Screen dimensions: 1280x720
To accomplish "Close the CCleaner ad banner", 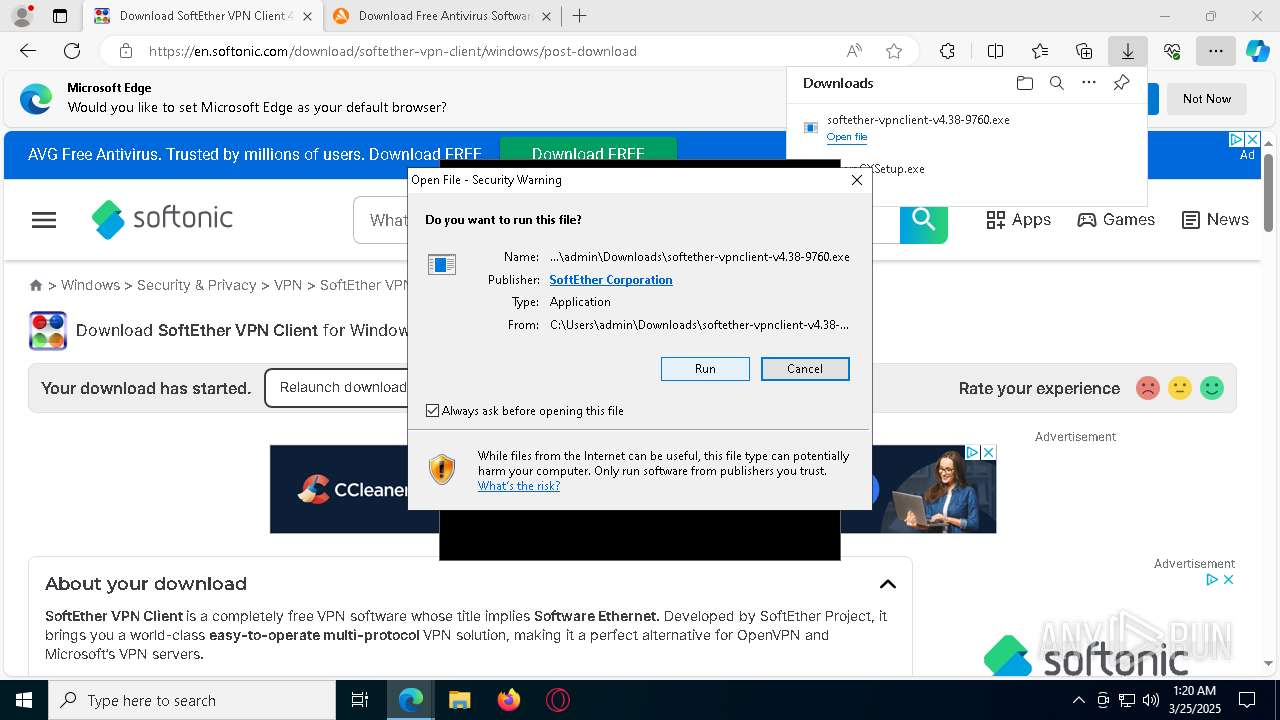I will (x=988, y=453).
